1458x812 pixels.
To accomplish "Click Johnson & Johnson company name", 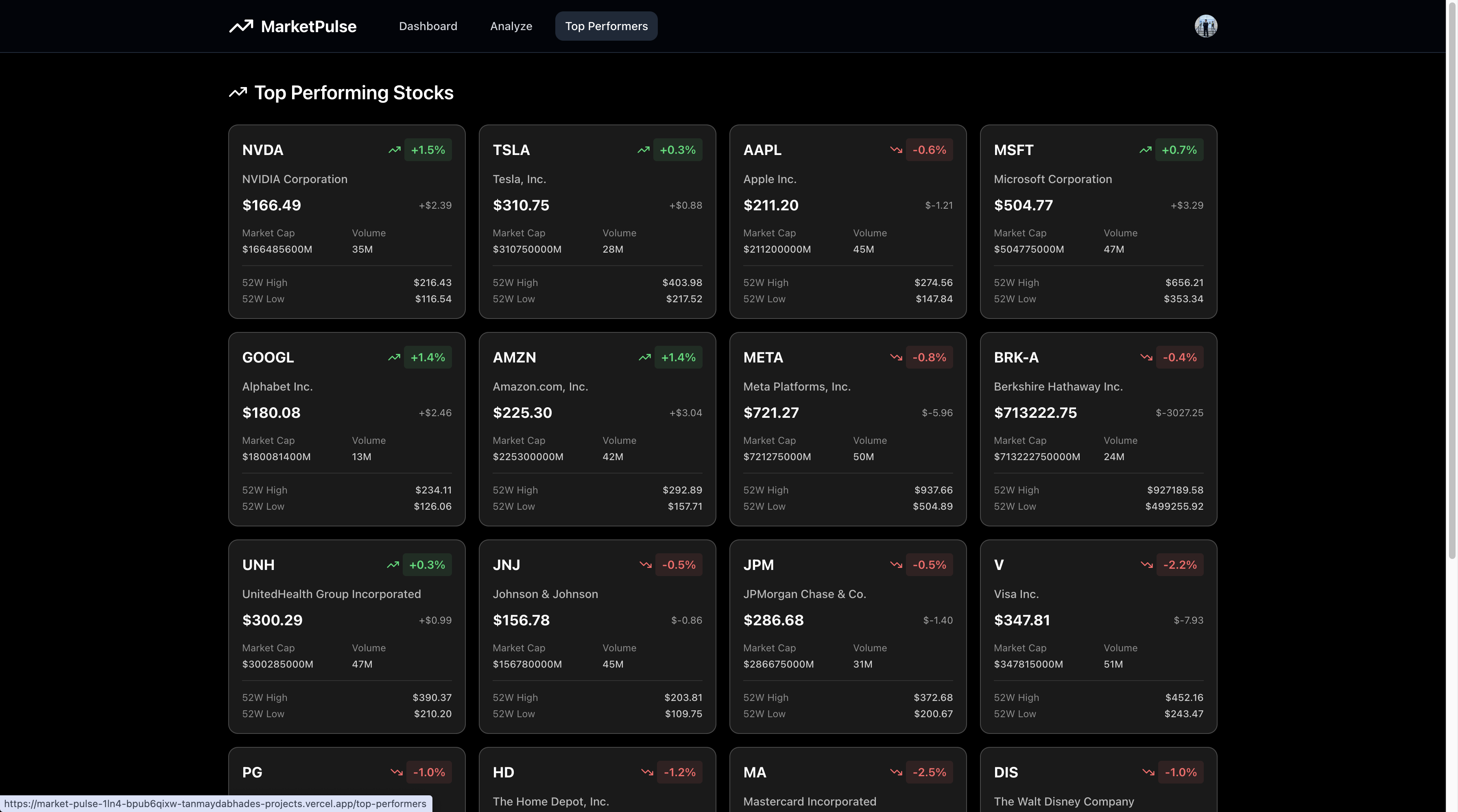I will (545, 594).
